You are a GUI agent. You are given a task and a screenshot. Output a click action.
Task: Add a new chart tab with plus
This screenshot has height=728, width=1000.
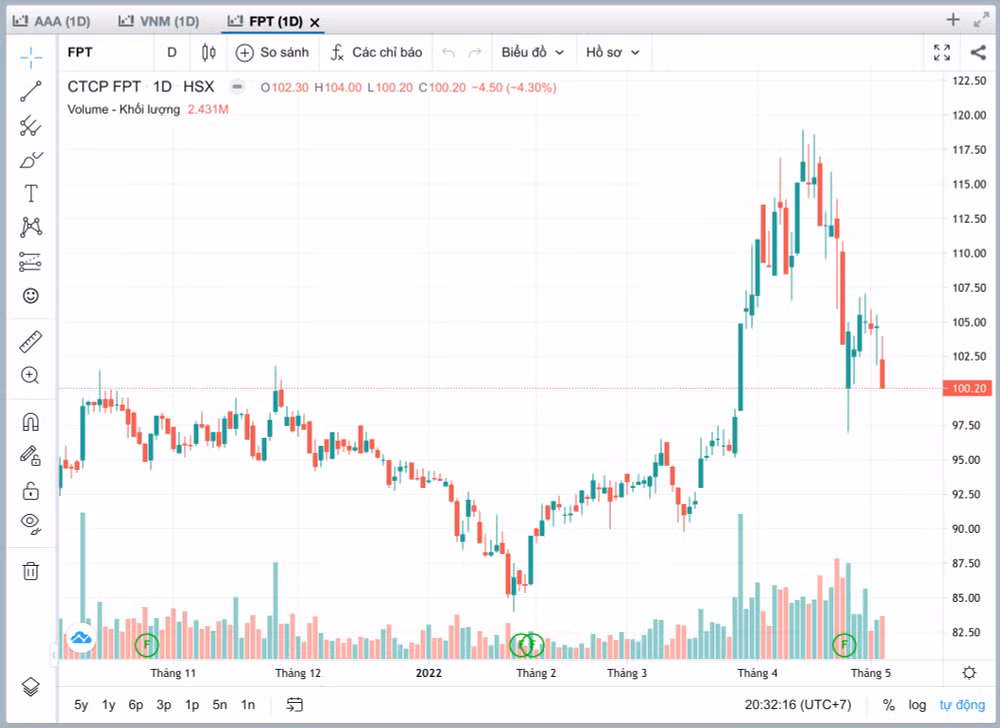click(x=953, y=20)
